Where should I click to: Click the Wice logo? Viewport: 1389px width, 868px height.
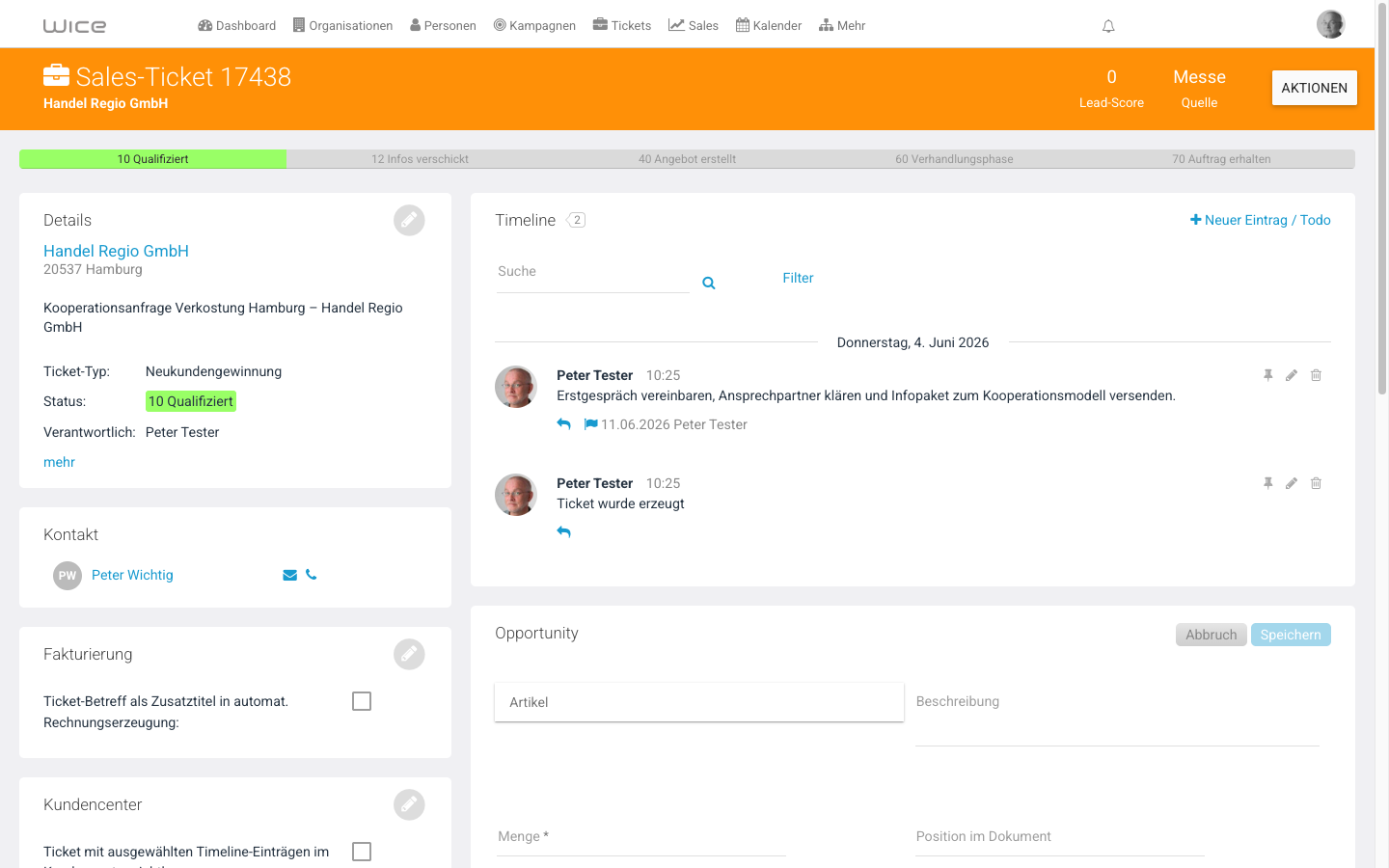pyautogui.click(x=74, y=26)
